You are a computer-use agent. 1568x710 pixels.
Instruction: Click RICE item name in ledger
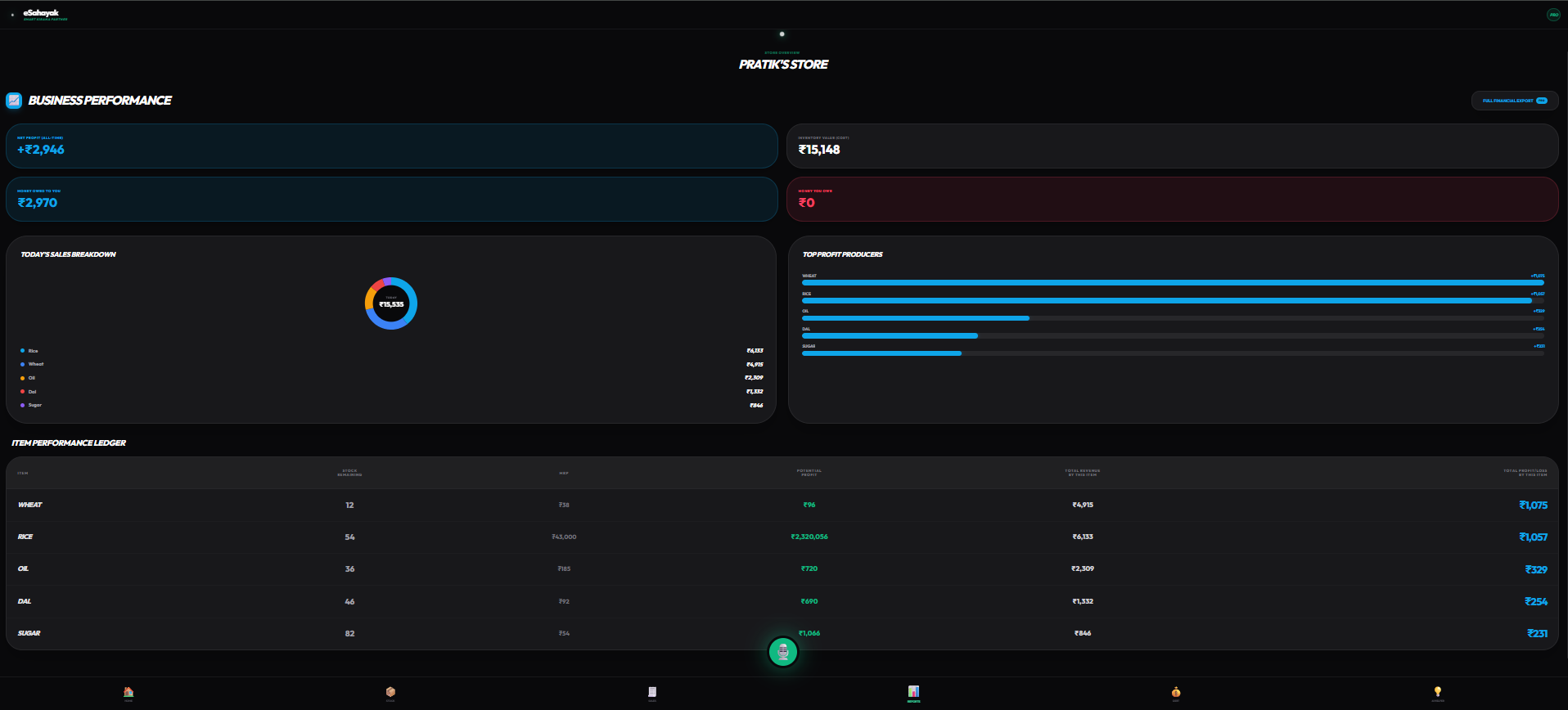[x=25, y=537]
